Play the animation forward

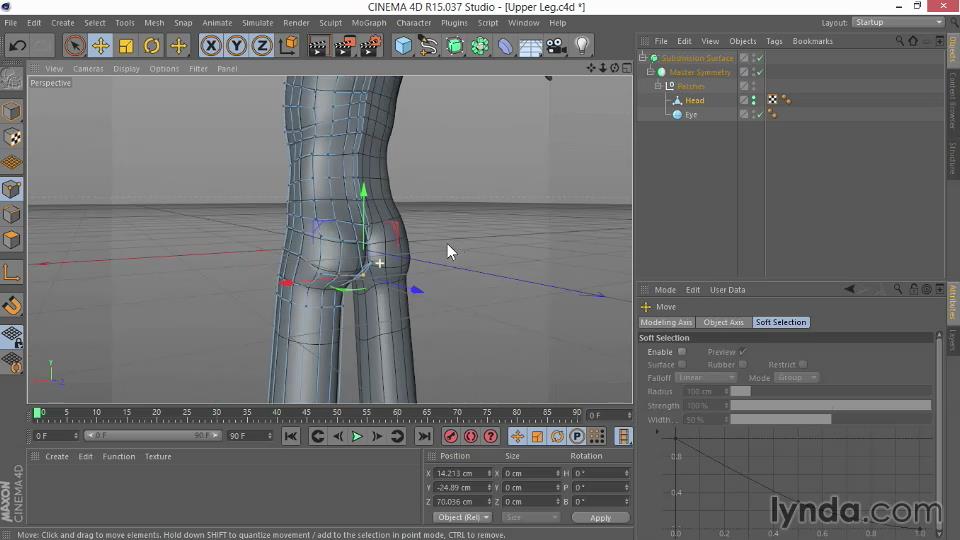357,437
